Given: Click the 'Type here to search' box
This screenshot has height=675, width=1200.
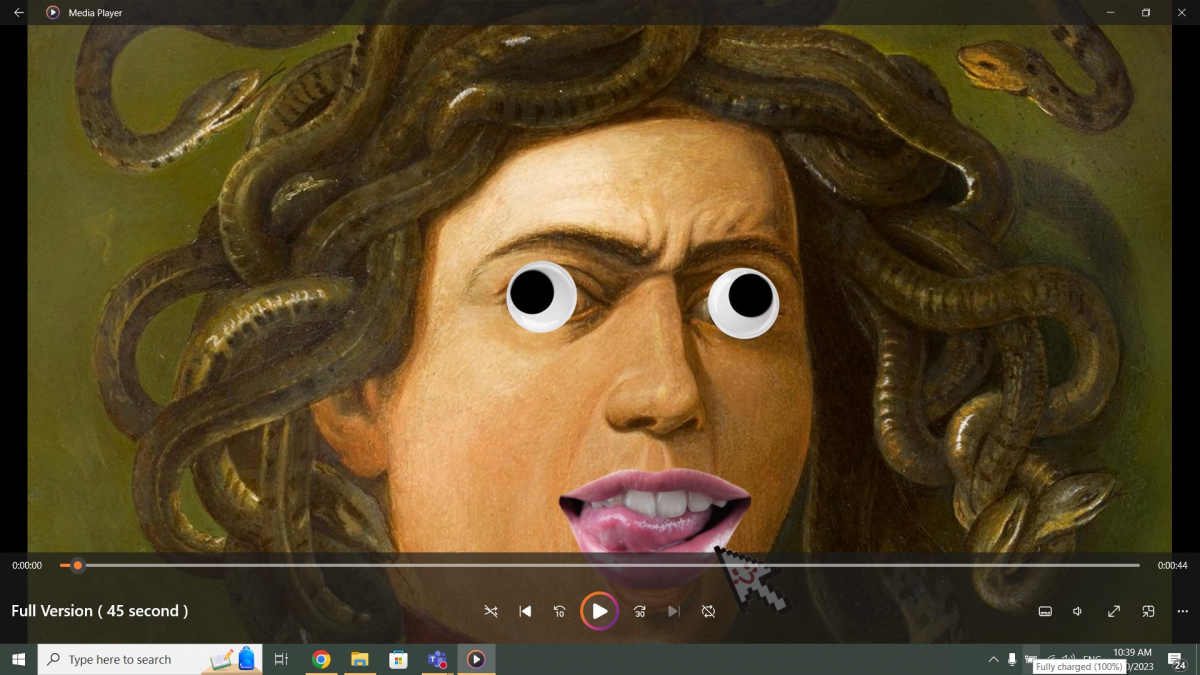Looking at the screenshot, I should [x=150, y=659].
